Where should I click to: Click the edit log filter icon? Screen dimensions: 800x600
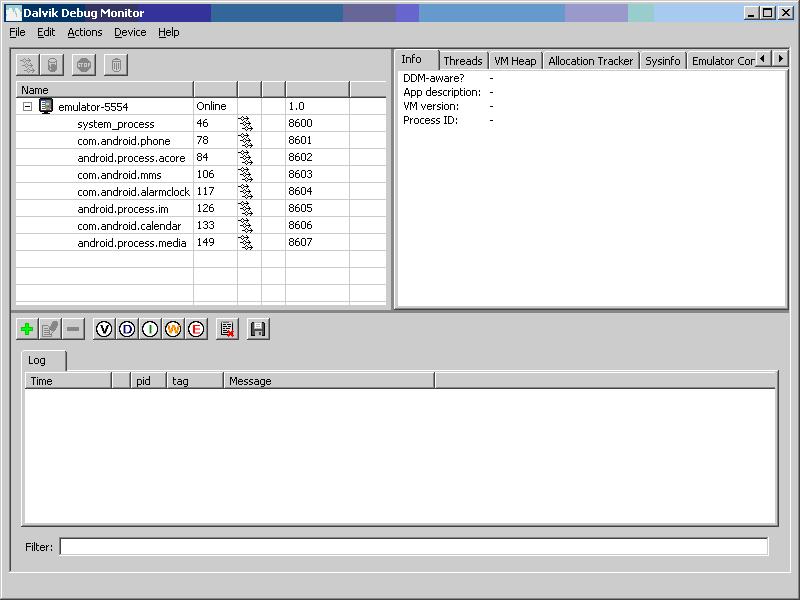pyautogui.click(x=50, y=329)
